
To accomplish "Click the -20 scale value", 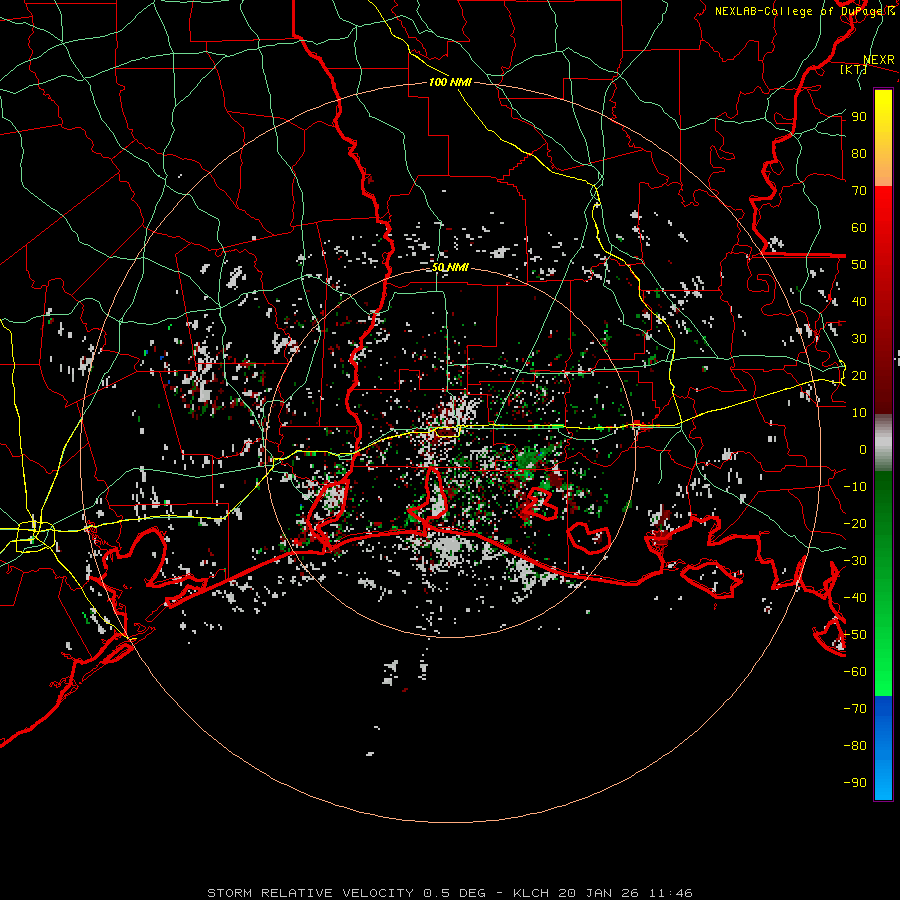I will pyautogui.click(x=855, y=523).
